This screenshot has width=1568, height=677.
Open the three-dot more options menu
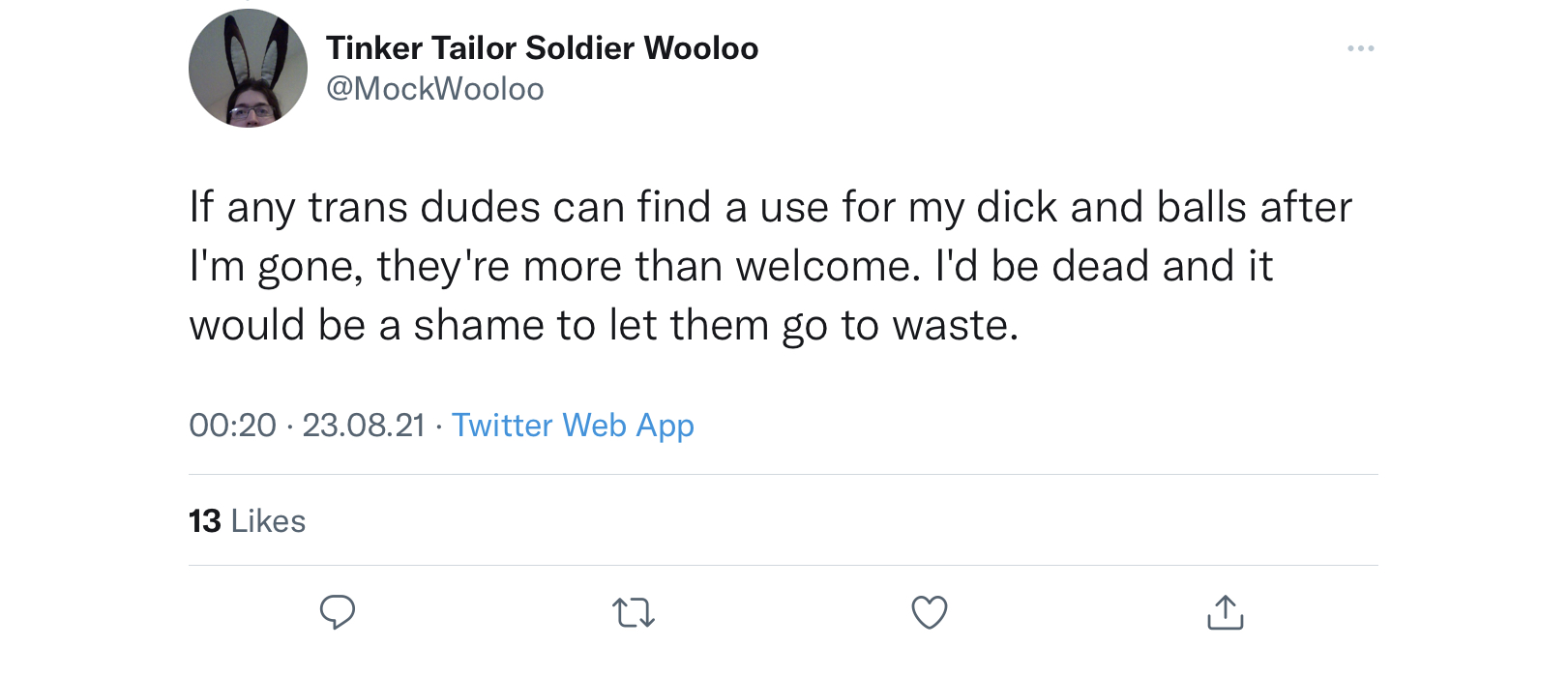tap(1360, 48)
